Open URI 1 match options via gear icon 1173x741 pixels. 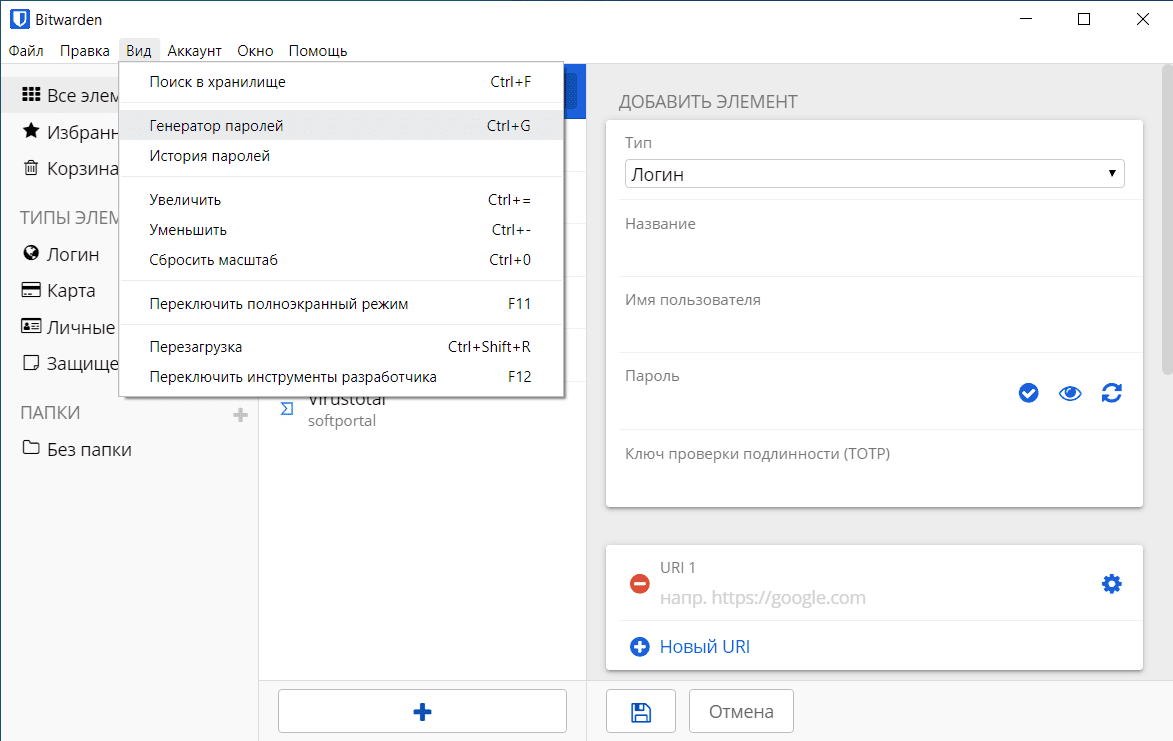click(x=1112, y=583)
